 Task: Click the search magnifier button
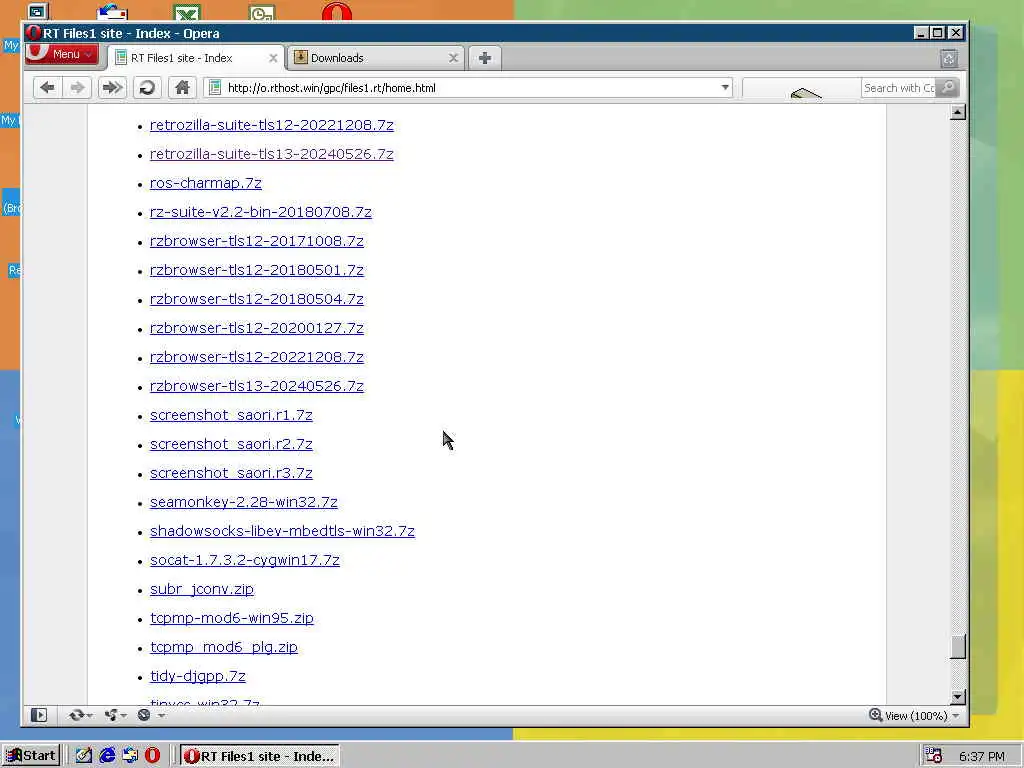[x=948, y=88]
